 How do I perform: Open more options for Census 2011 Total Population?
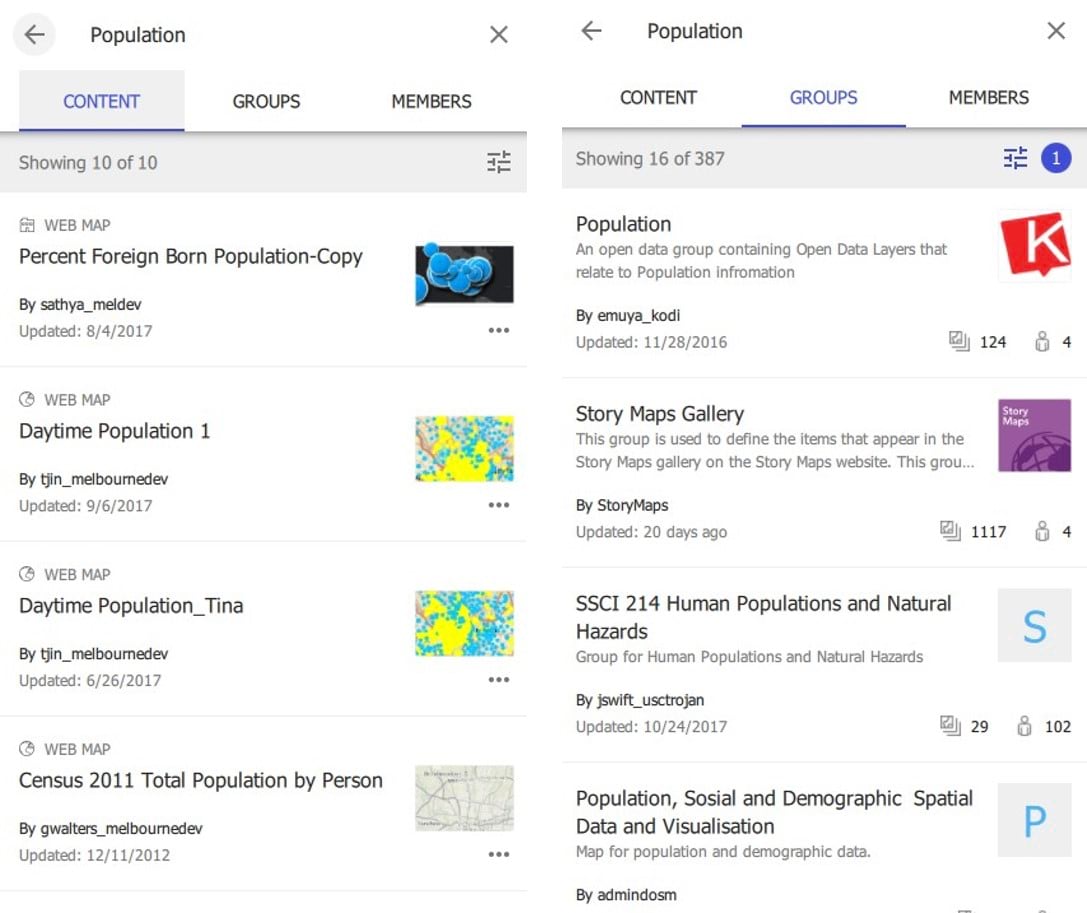(x=499, y=855)
